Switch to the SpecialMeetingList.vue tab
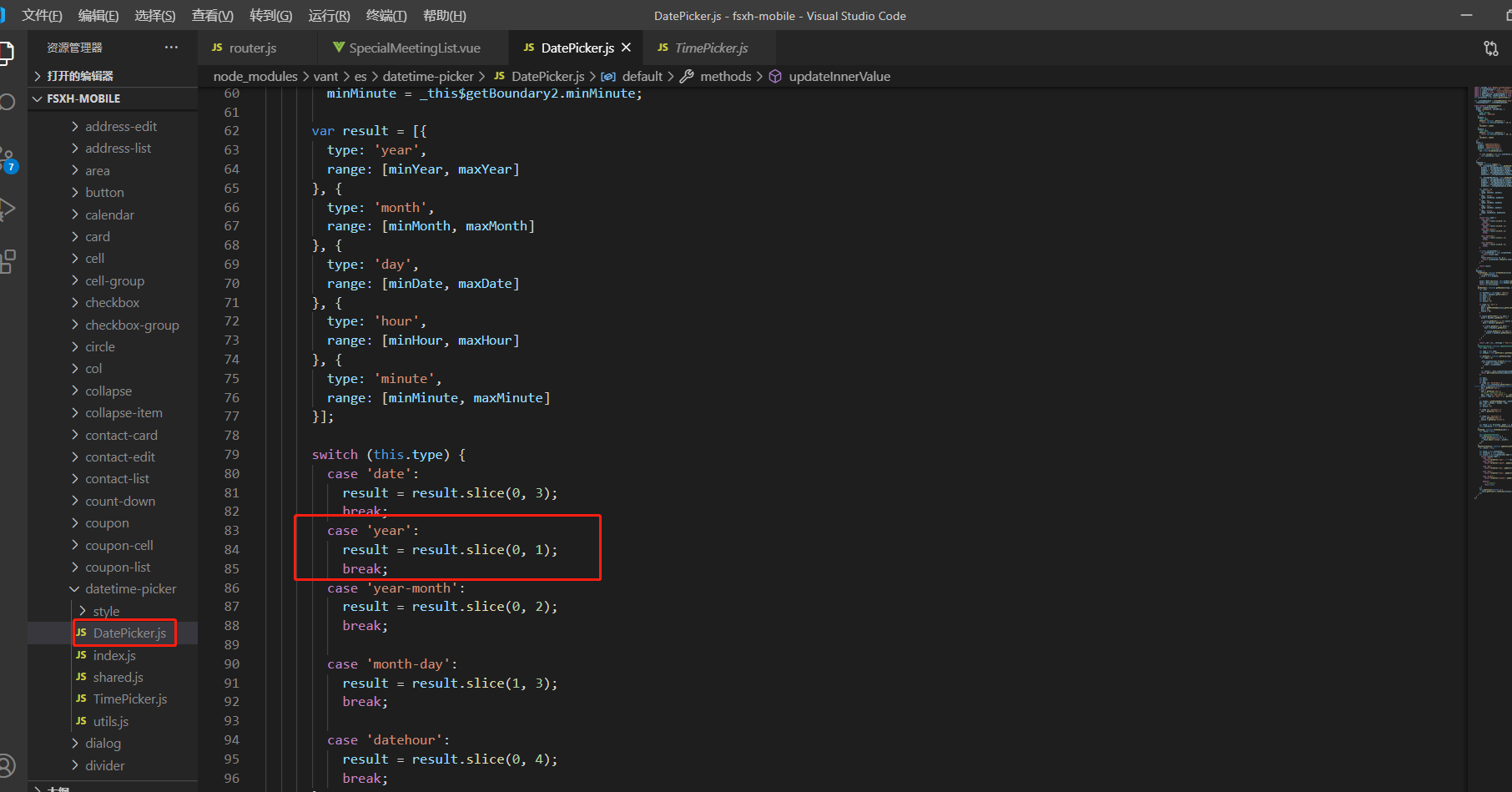 [x=413, y=48]
